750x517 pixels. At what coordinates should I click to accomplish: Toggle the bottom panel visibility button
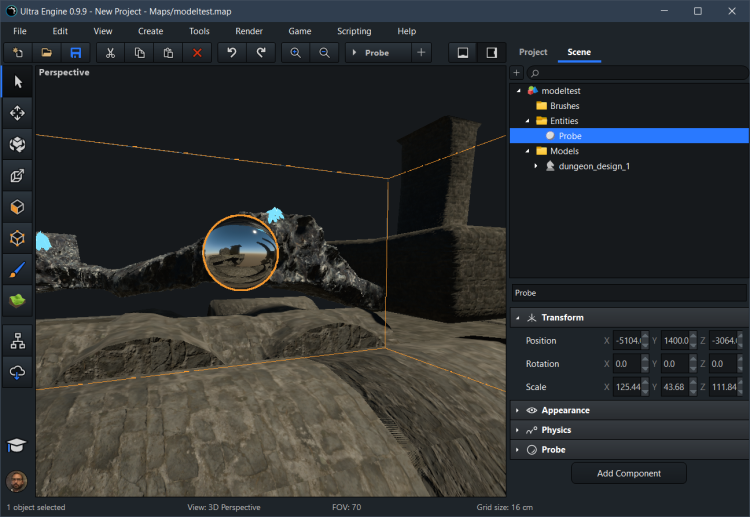point(463,53)
